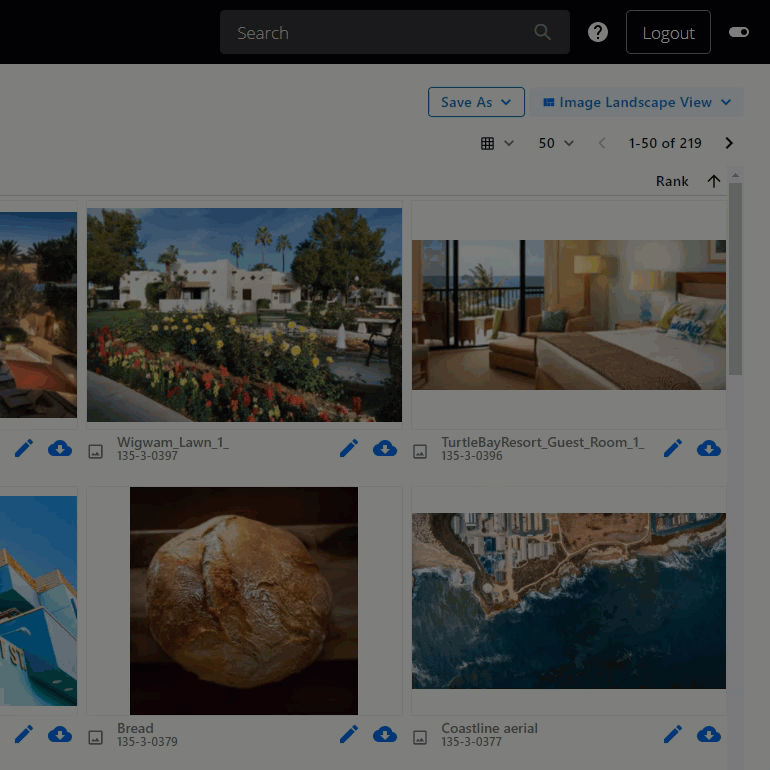Edit Wigwam_Lawn_1_ with pencil icon
Screen dimensions: 770x770
(x=349, y=448)
